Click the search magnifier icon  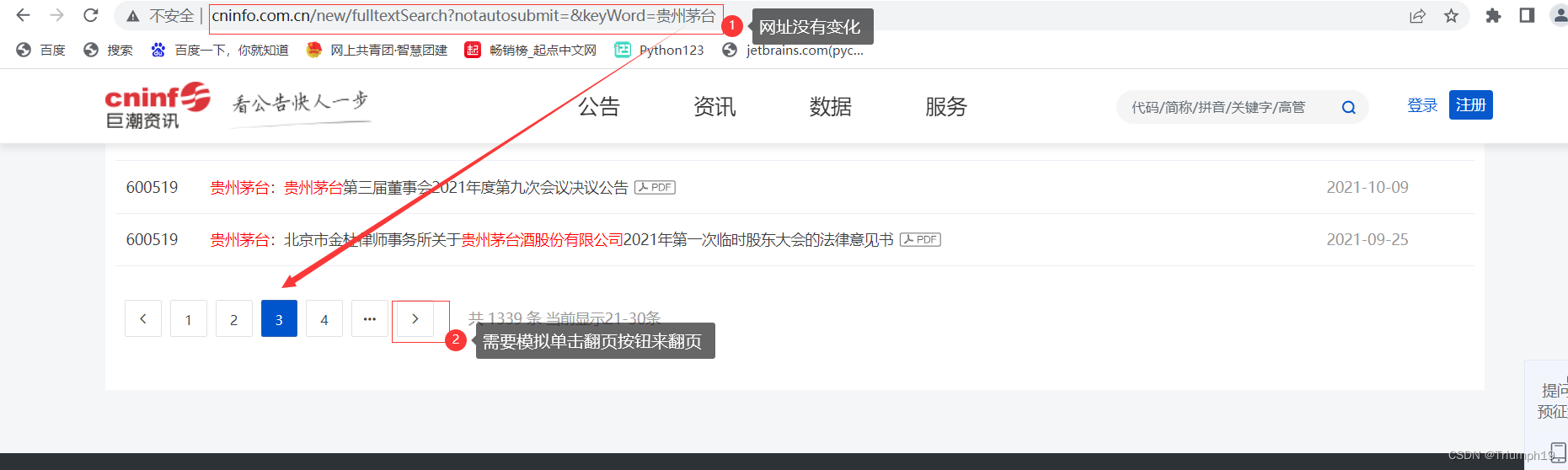[x=1348, y=107]
